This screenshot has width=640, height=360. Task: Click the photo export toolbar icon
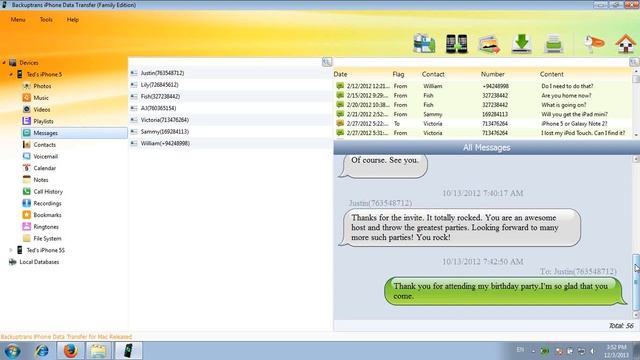489,44
